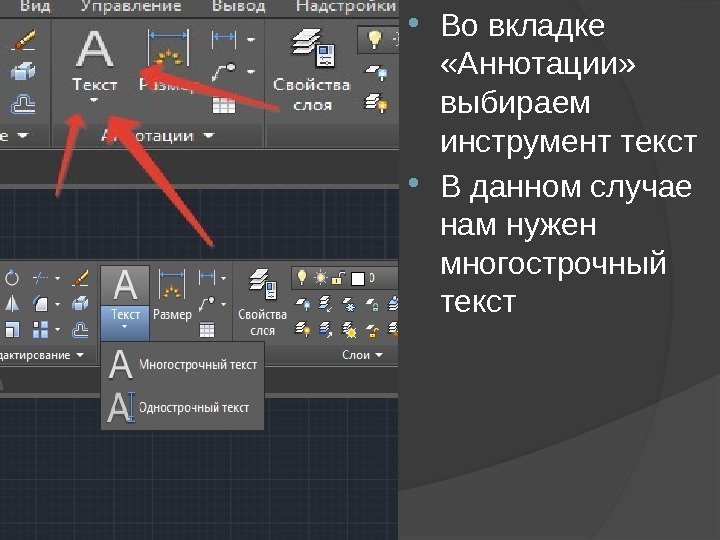Expand Trim dropdown arrow in lower ribbon
Image resolution: width=720 pixels, height=540 pixels.
57,278
